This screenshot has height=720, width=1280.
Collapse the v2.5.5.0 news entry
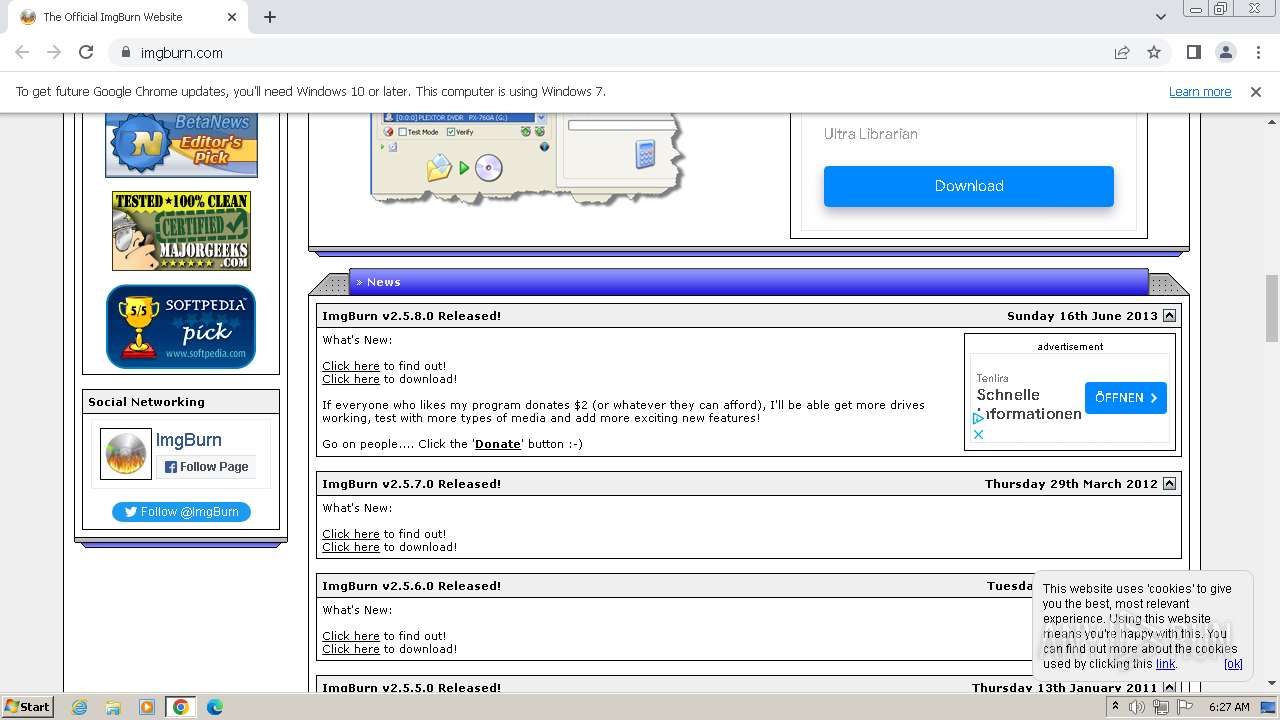coord(1169,687)
